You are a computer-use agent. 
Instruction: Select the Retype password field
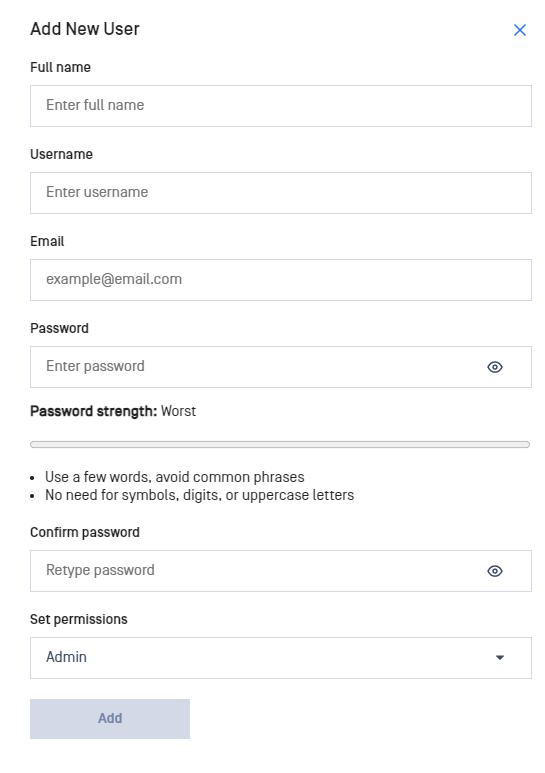256,571
